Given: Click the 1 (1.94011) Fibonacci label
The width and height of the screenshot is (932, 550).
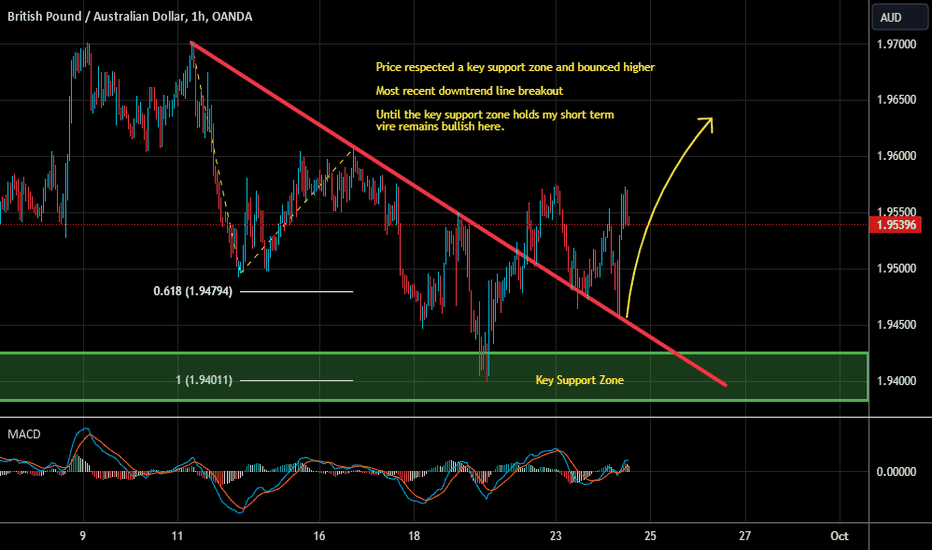Looking at the screenshot, I should click(x=204, y=380).
